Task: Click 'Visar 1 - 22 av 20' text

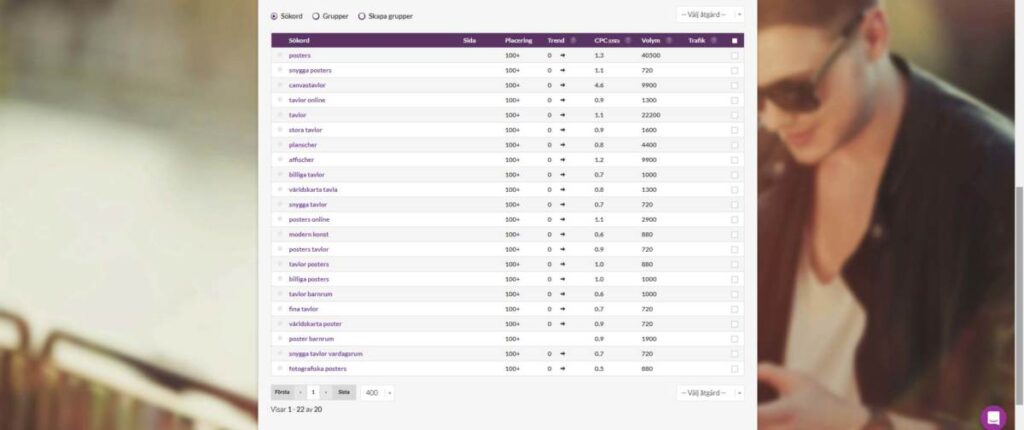Action: 296,410
